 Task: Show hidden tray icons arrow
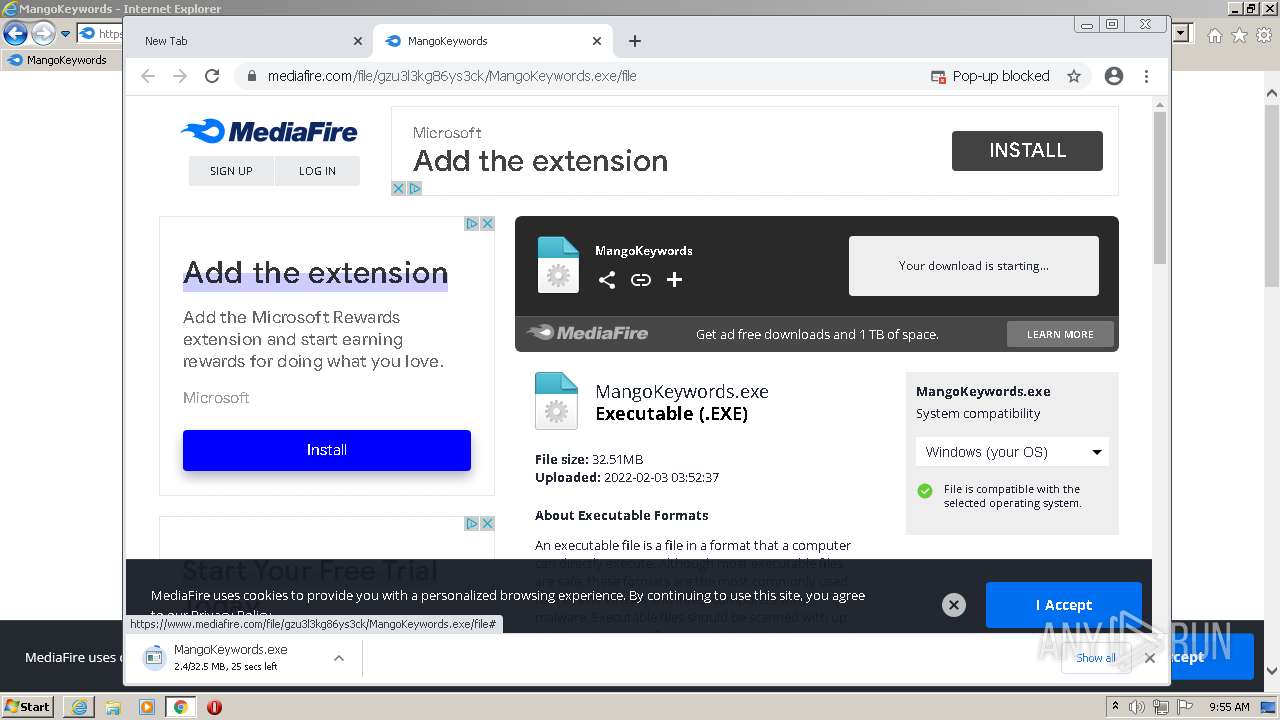pyautogui.click(x=1115, y=707)
